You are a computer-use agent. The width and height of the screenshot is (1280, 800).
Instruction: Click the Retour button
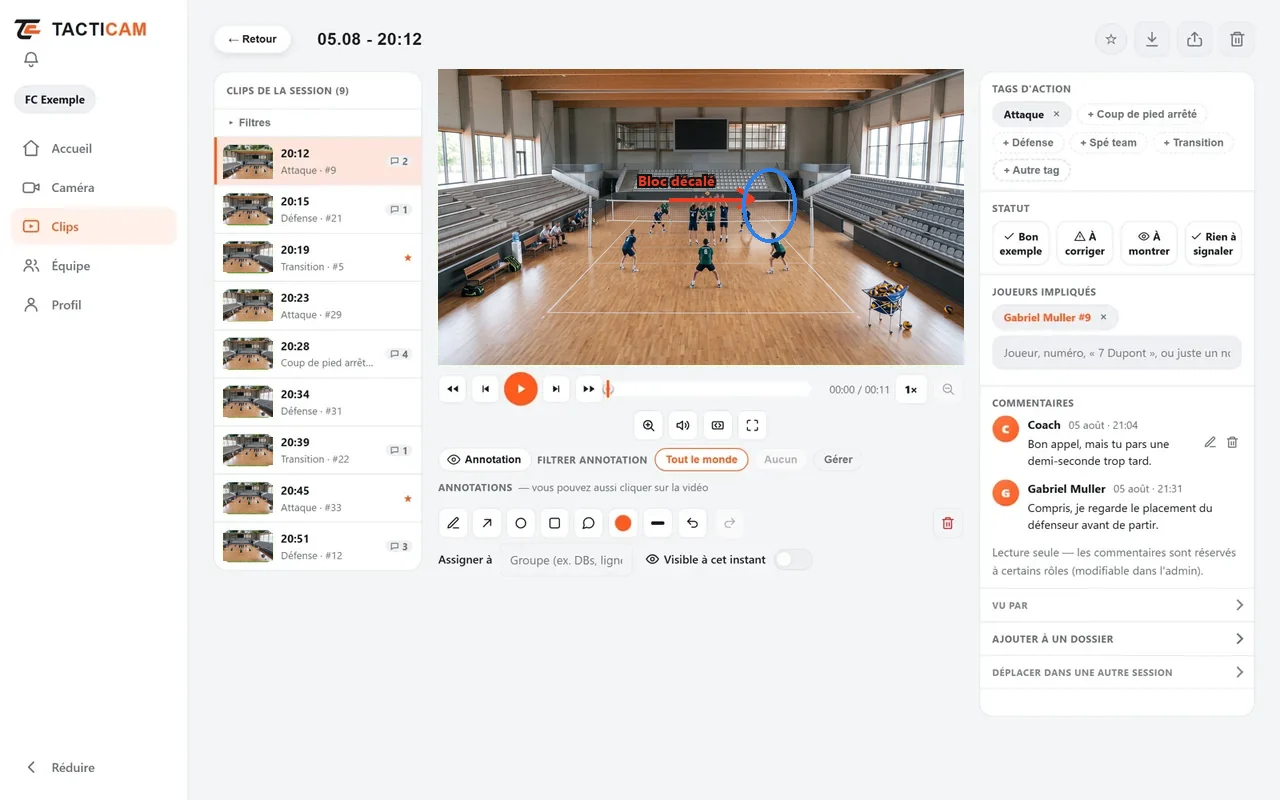(252, 39)
